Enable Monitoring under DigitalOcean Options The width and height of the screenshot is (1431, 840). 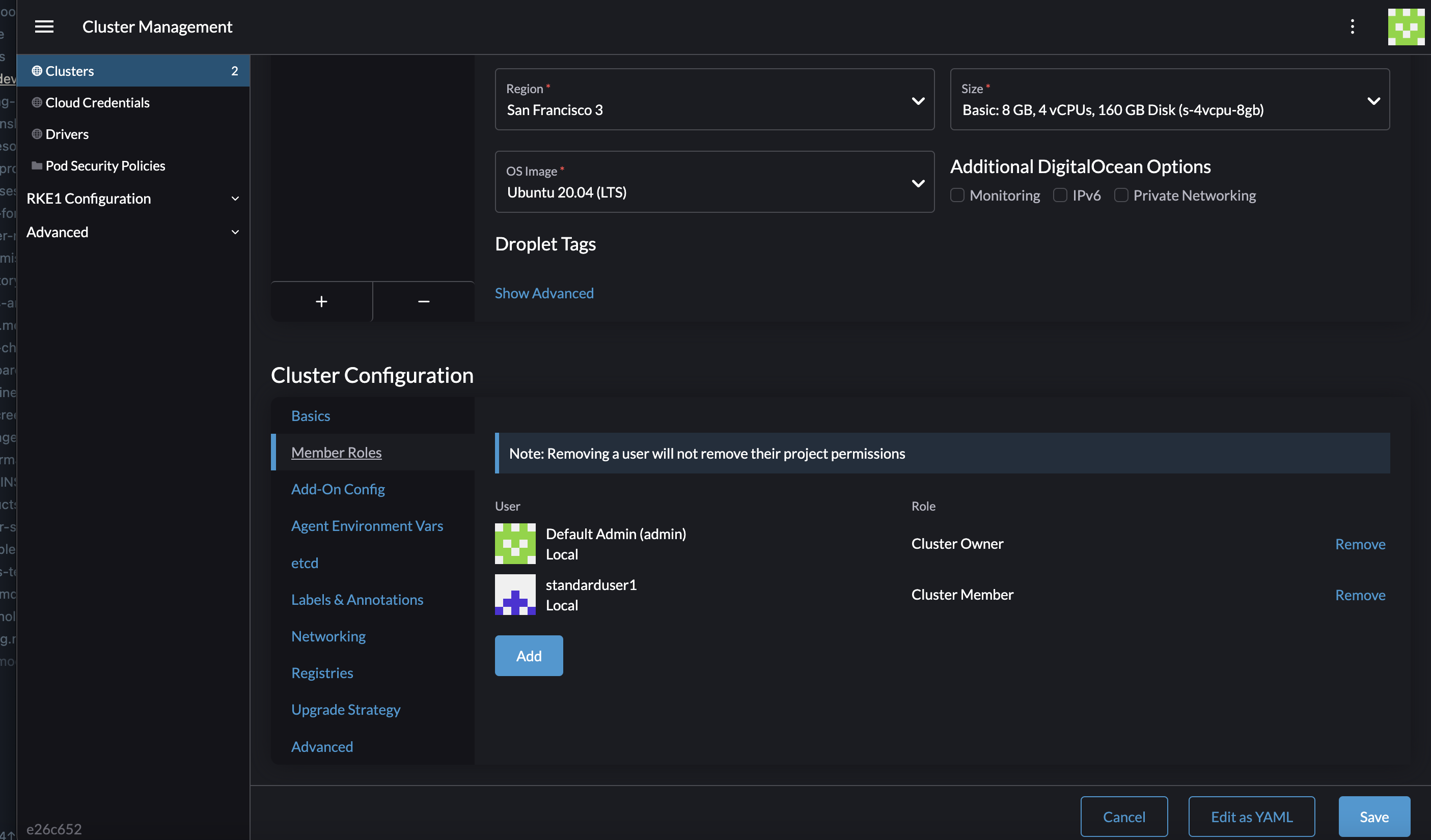coord(955,195)
